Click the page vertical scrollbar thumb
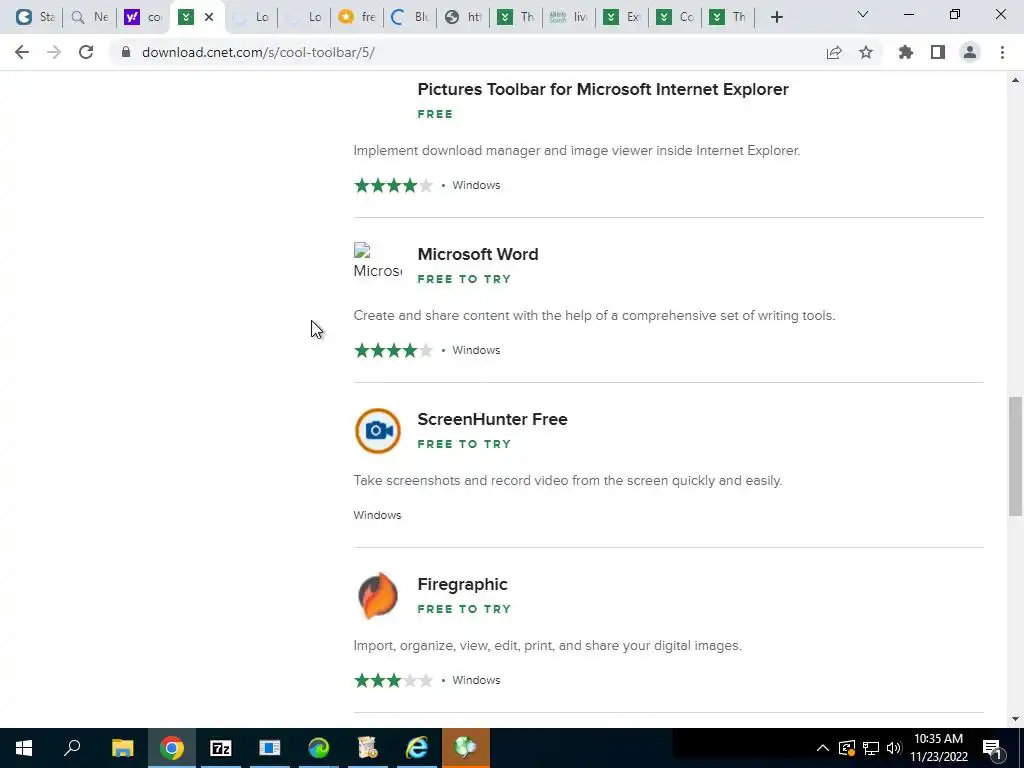Image resolution: width=1024 pixels, height=768 pixels. [1015, 456]
